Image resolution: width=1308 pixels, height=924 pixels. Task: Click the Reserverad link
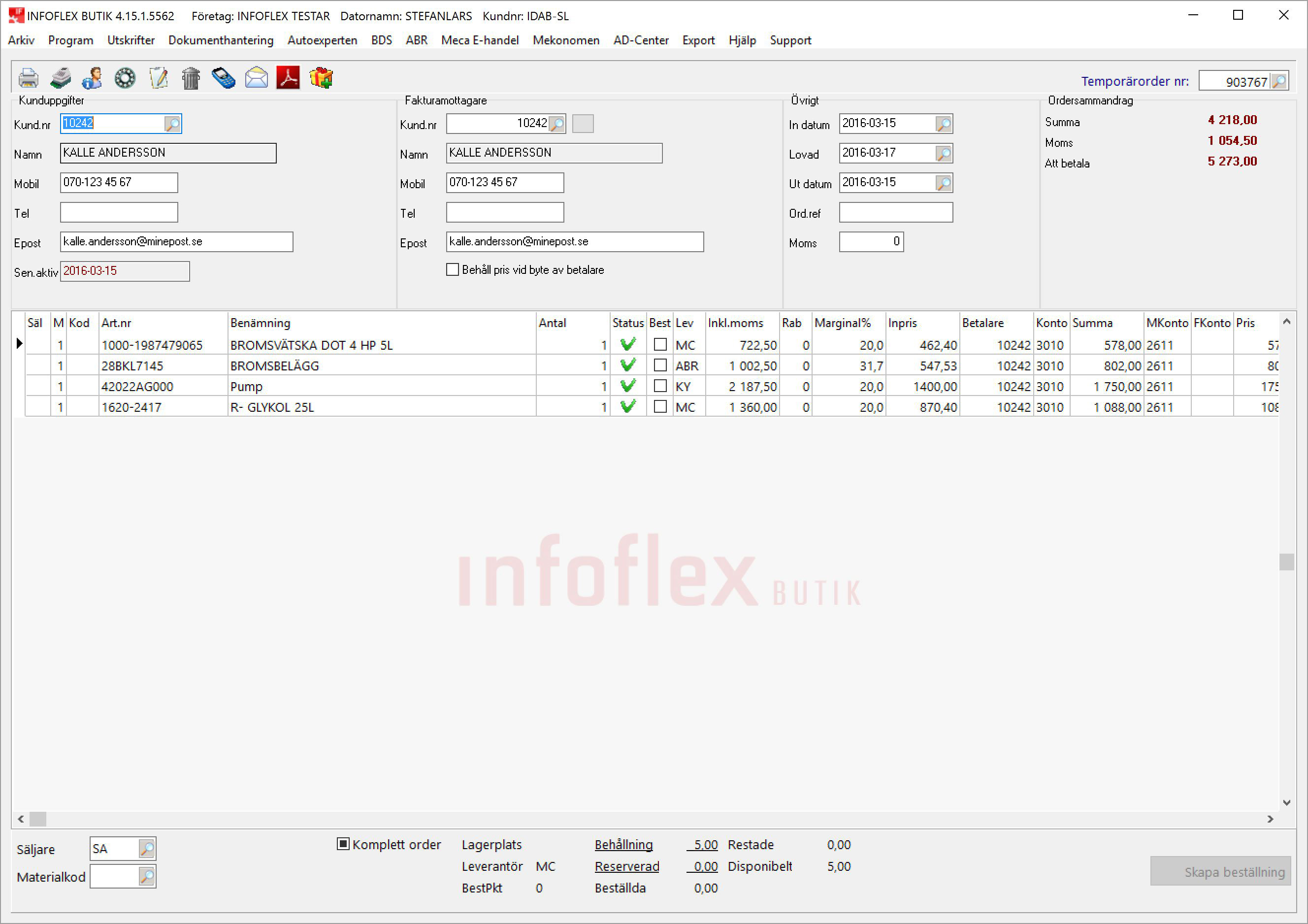point(627,866)
